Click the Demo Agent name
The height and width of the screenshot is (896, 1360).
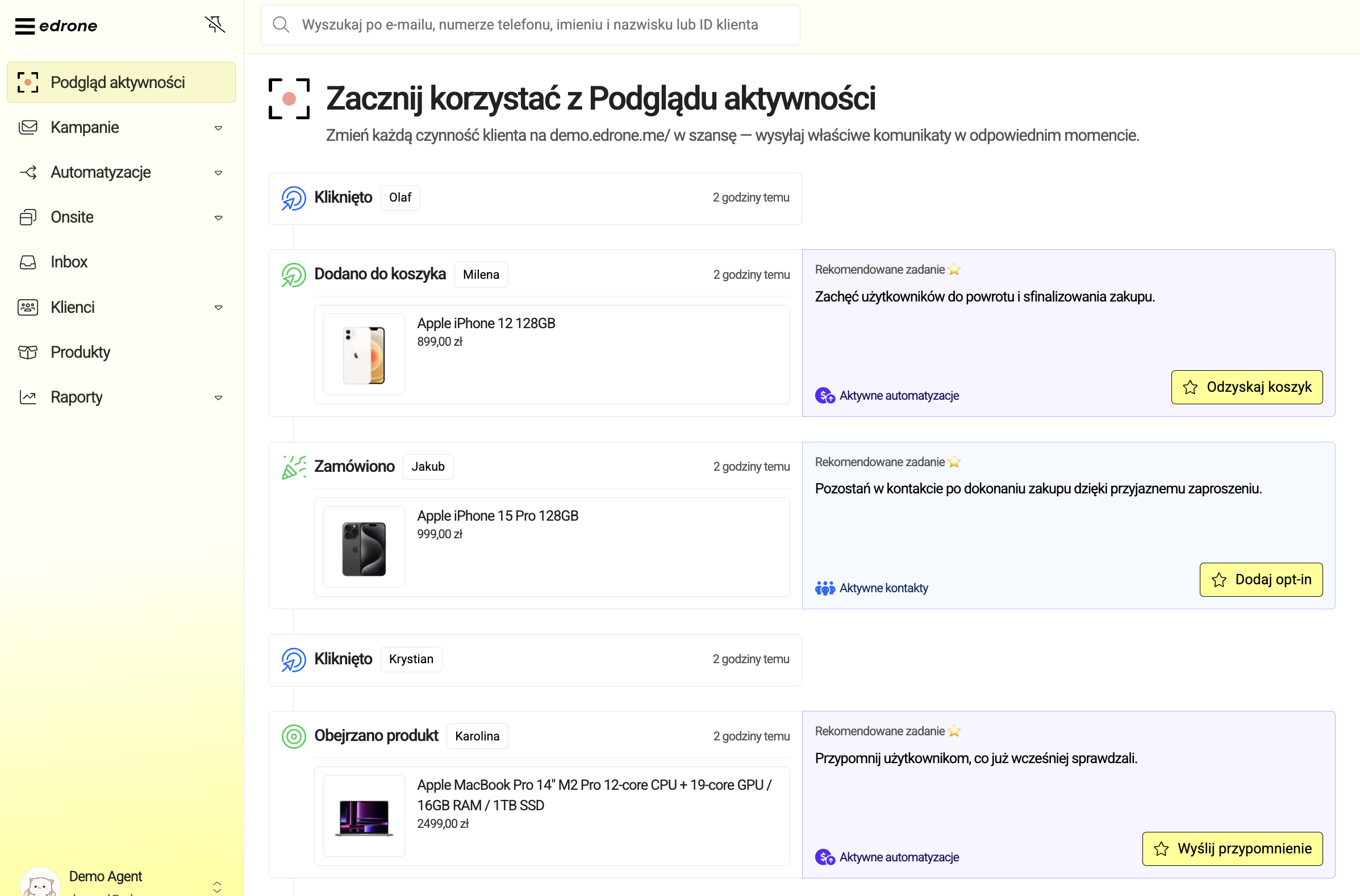[105, 877]
